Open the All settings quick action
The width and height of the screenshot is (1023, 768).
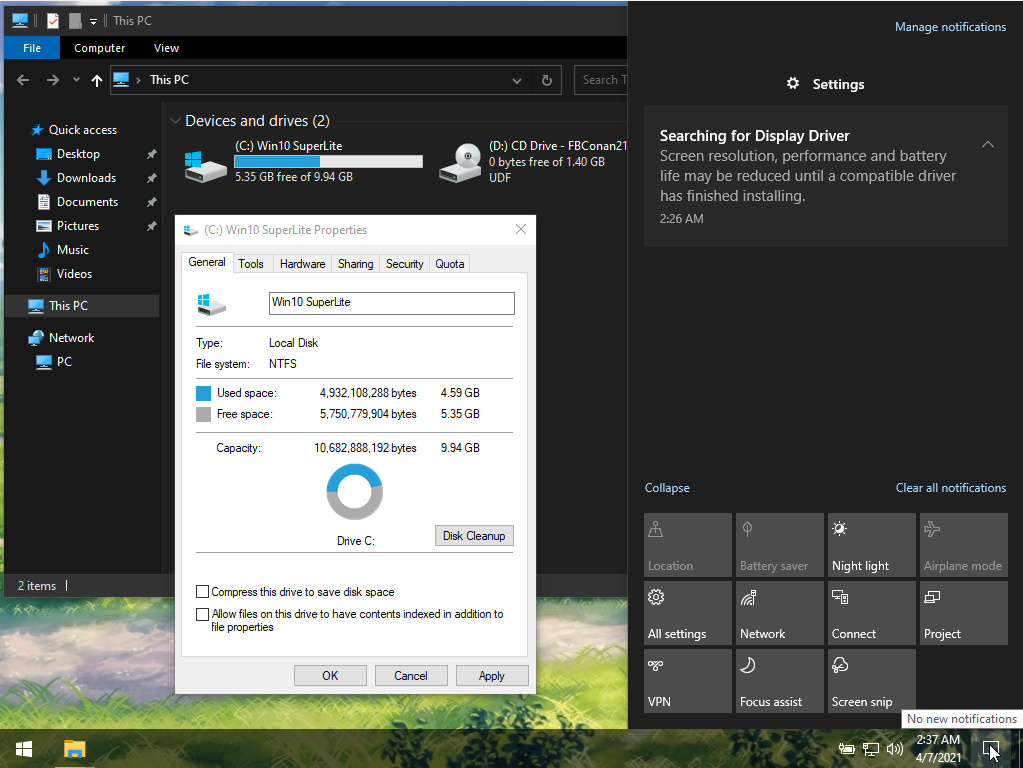(688, 613)
